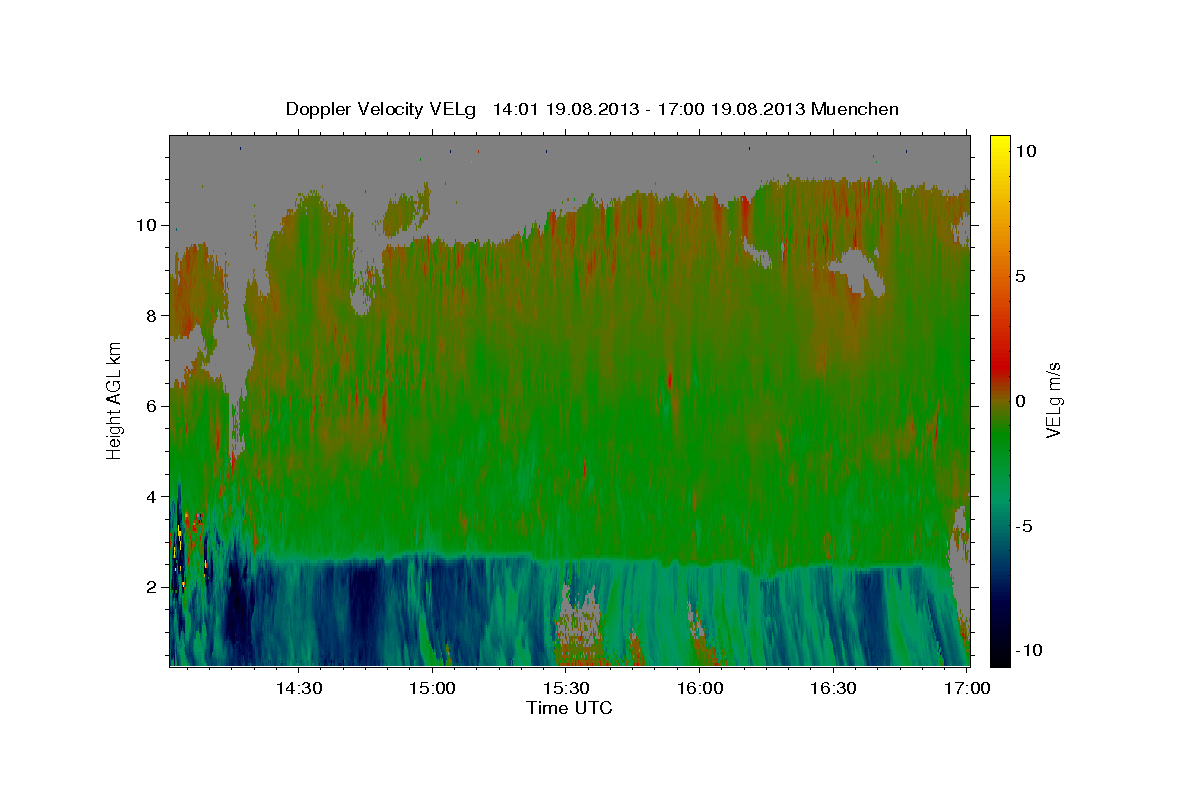Select the 'Muenchen' station name in title

tap(855, 109)
